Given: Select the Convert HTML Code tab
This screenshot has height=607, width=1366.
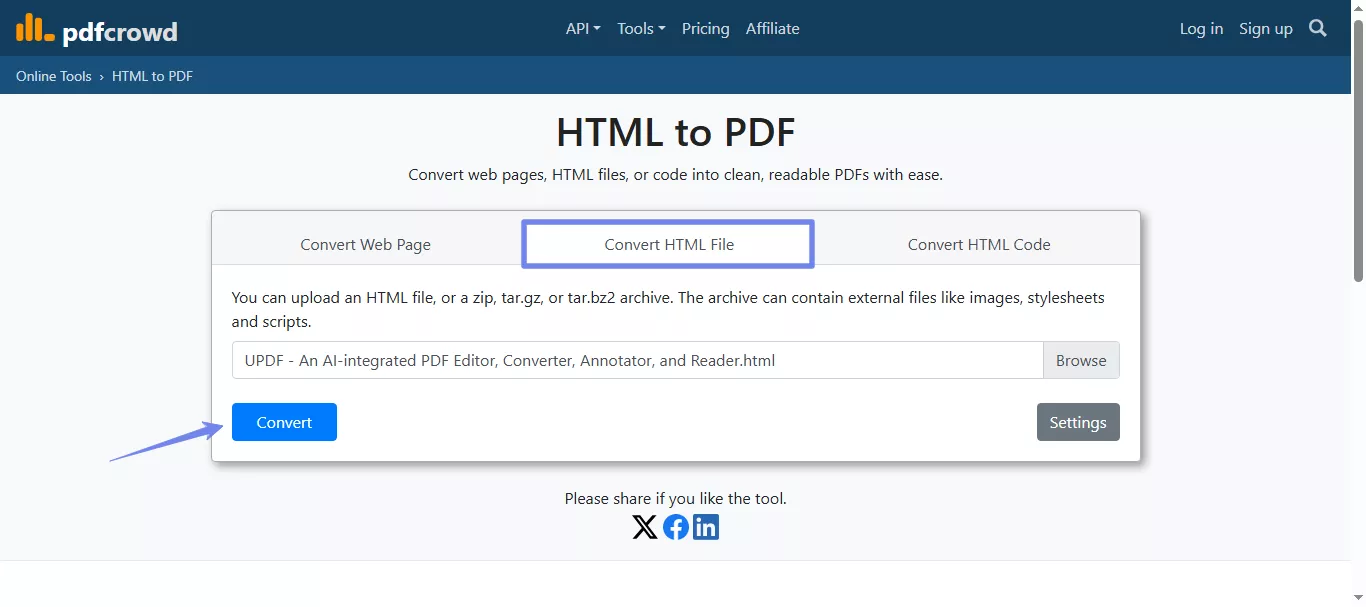Looking at the screenshot, I should tap(978, 244).
